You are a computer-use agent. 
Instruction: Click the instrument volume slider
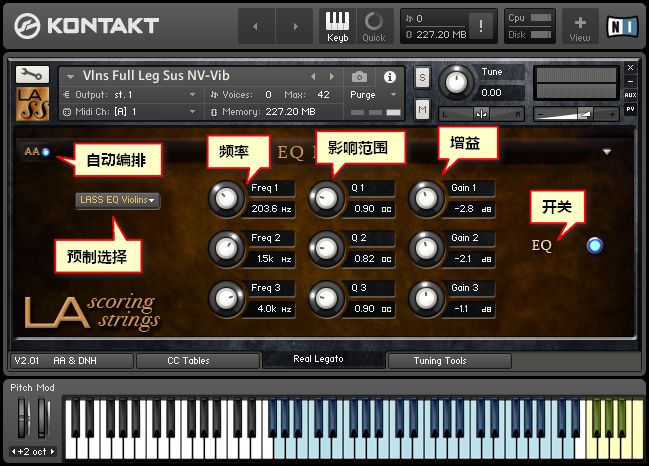pos(576,114)
